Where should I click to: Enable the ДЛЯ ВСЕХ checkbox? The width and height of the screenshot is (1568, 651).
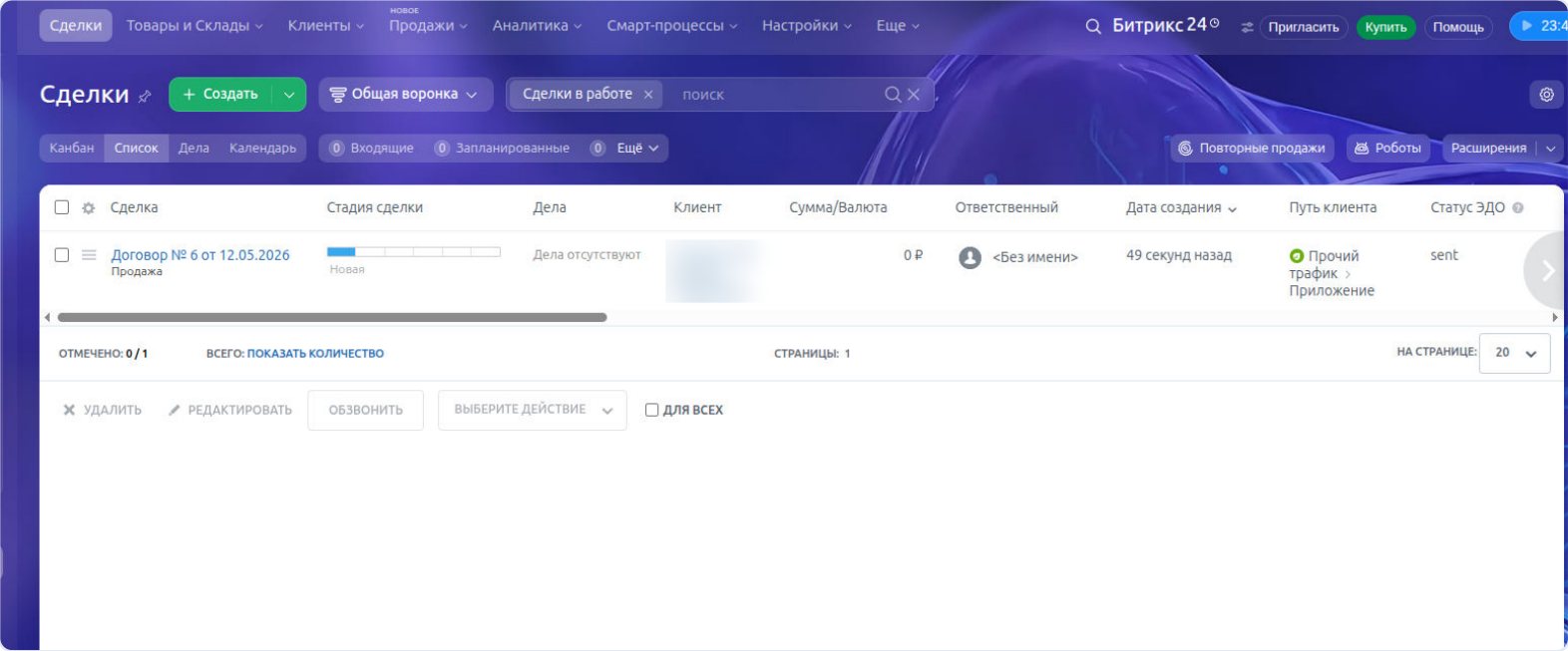(x=651, y=410)
